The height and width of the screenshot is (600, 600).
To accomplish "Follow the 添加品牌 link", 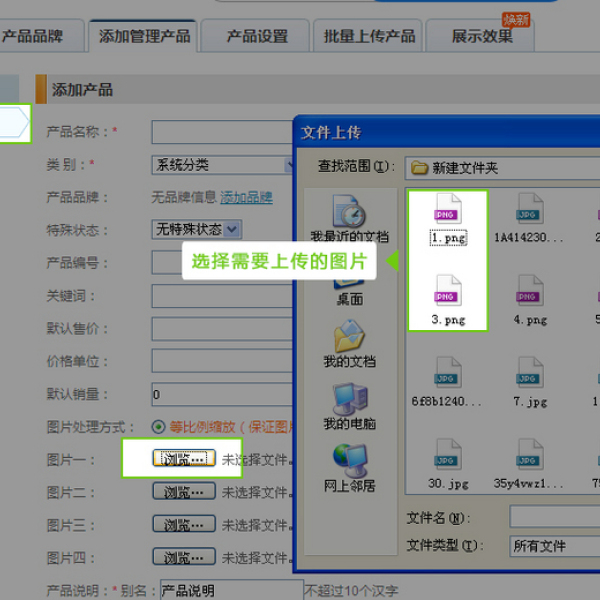I will pyautogui.click(x=246, y=197).
